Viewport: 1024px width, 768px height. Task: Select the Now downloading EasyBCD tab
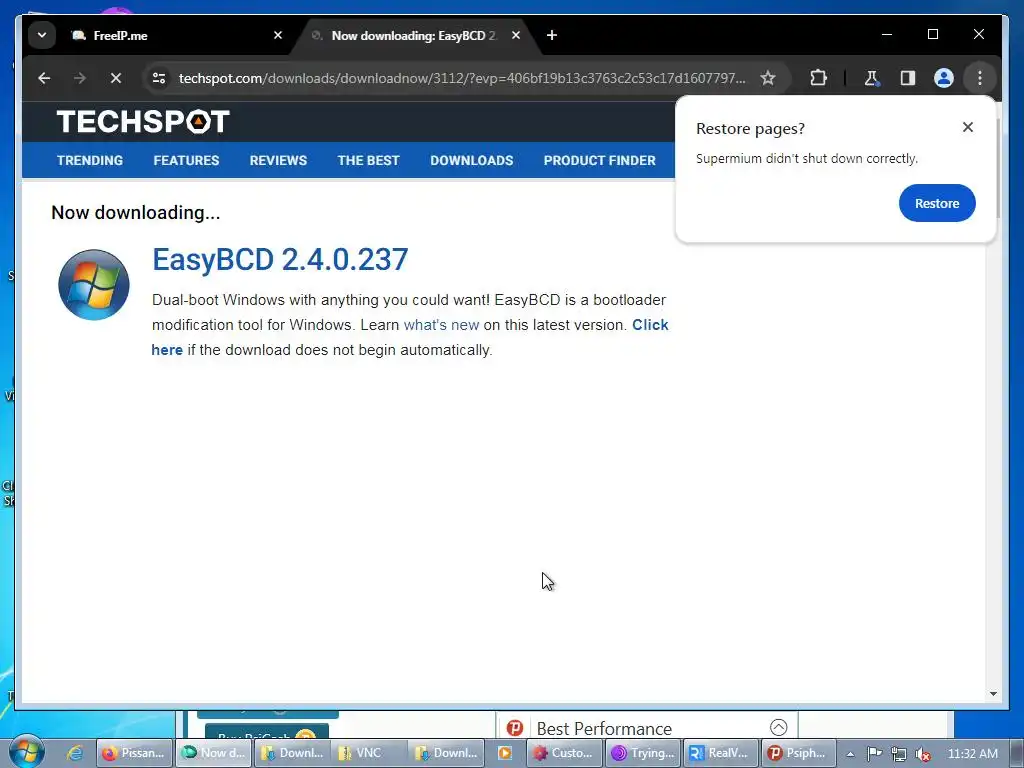click(x=414, y=35)
